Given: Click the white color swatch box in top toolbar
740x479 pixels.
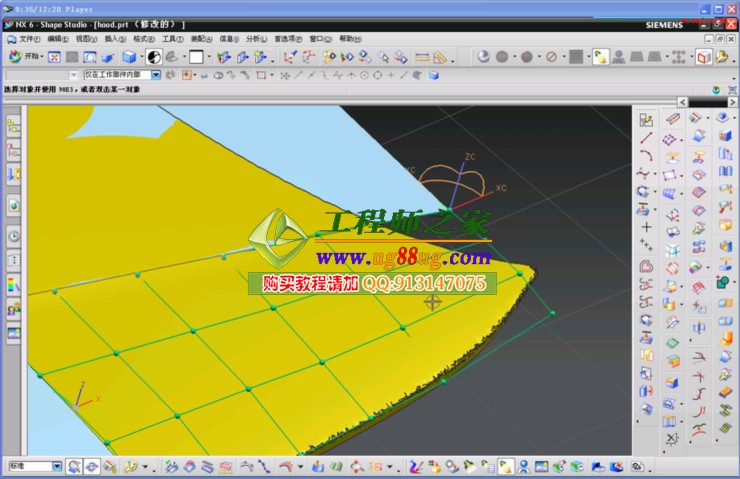Looking at the screenshot, I should click(196, 57).
